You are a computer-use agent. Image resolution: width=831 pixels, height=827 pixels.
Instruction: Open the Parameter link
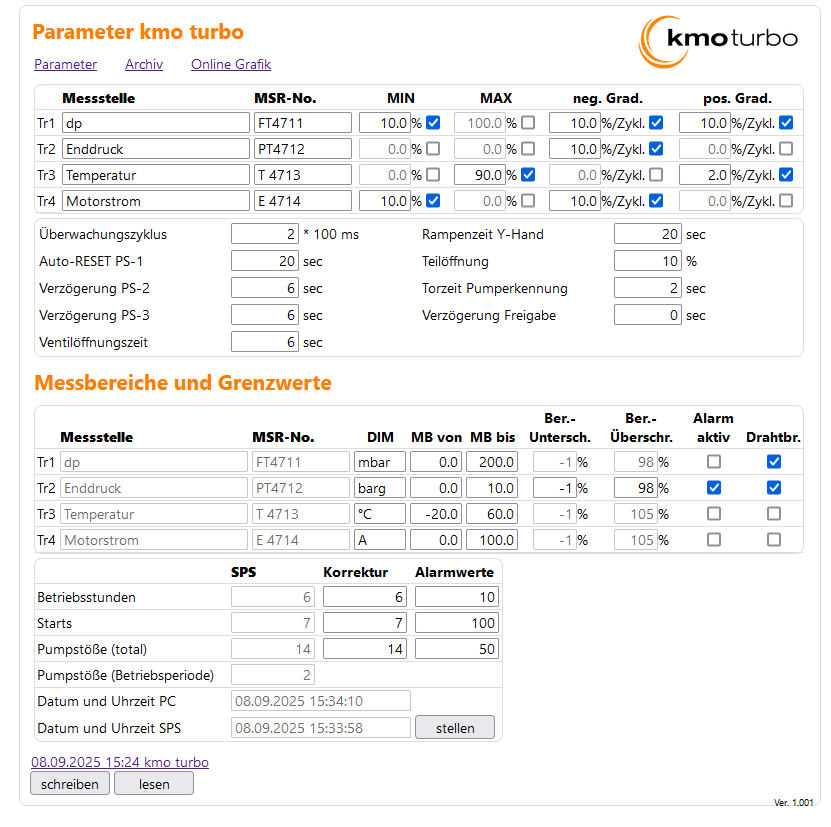tap(65, 64)
